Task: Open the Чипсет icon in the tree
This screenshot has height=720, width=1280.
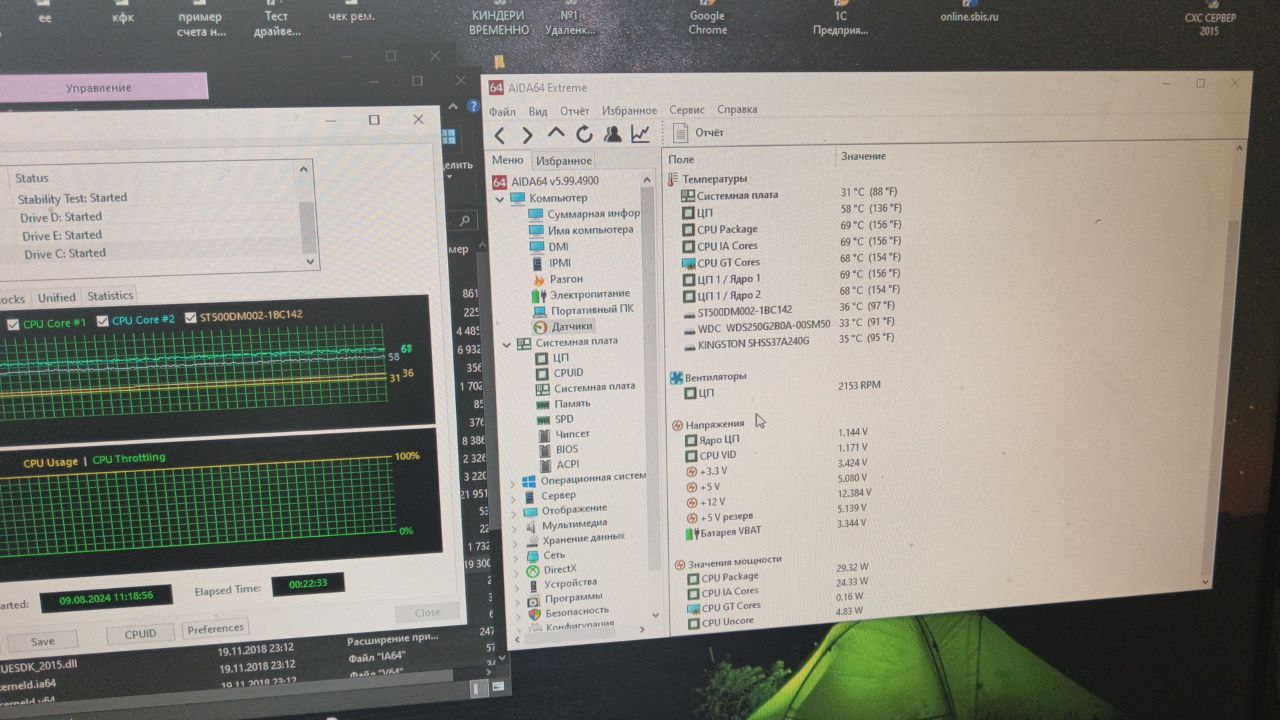Action: 544,435
